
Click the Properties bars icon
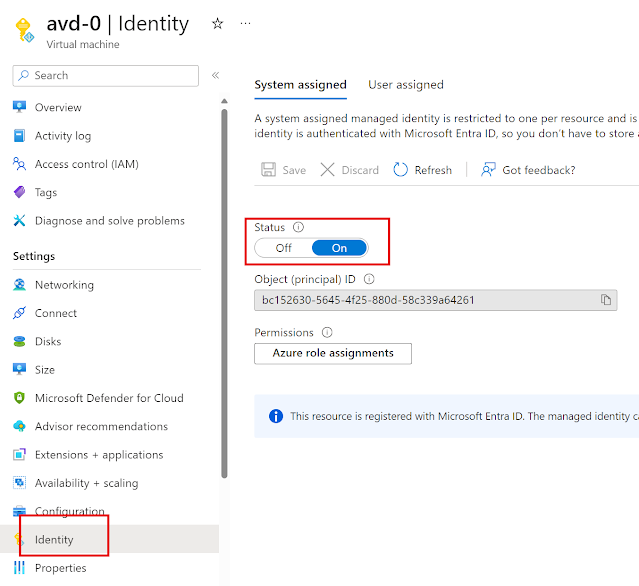coord(19,568)
